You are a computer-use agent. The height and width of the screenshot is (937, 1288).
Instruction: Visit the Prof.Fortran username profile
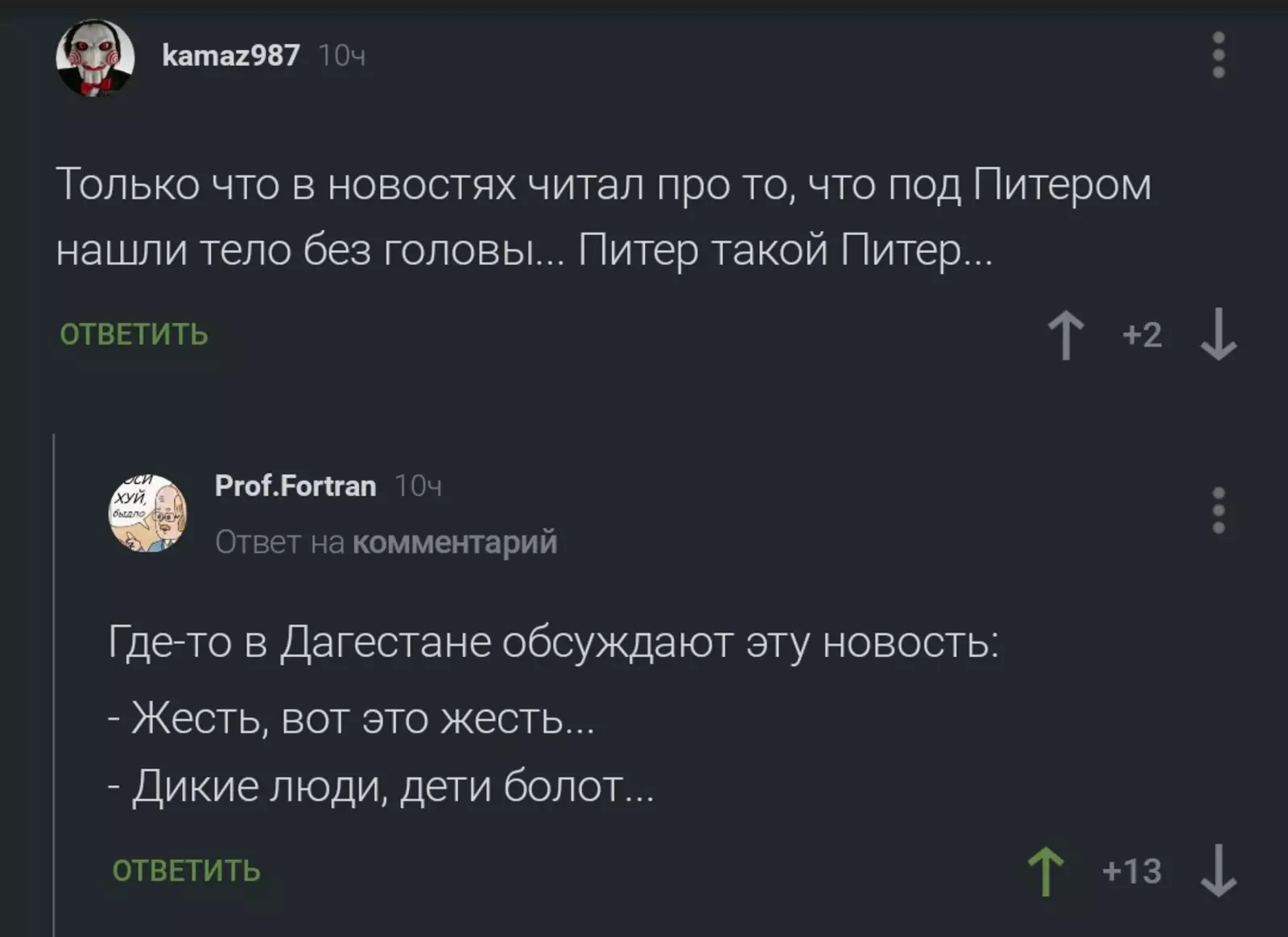(295, 486)
